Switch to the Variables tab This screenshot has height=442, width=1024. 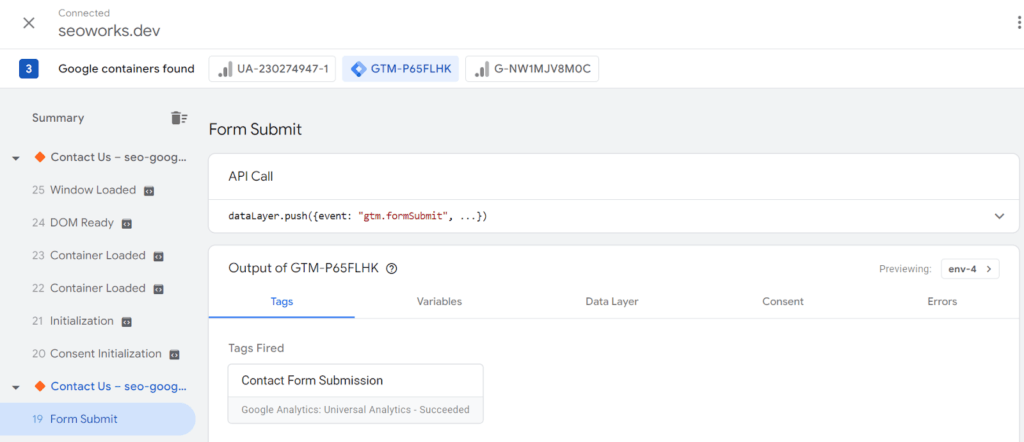point(440,302)
